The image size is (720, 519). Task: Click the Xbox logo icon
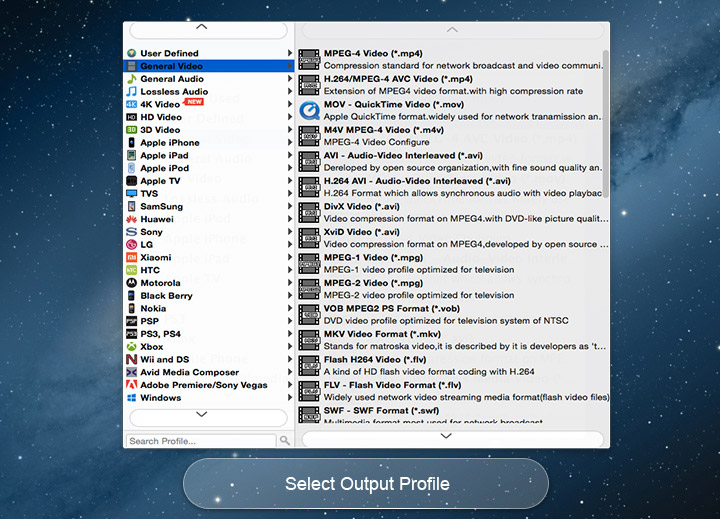click(132, 347)
